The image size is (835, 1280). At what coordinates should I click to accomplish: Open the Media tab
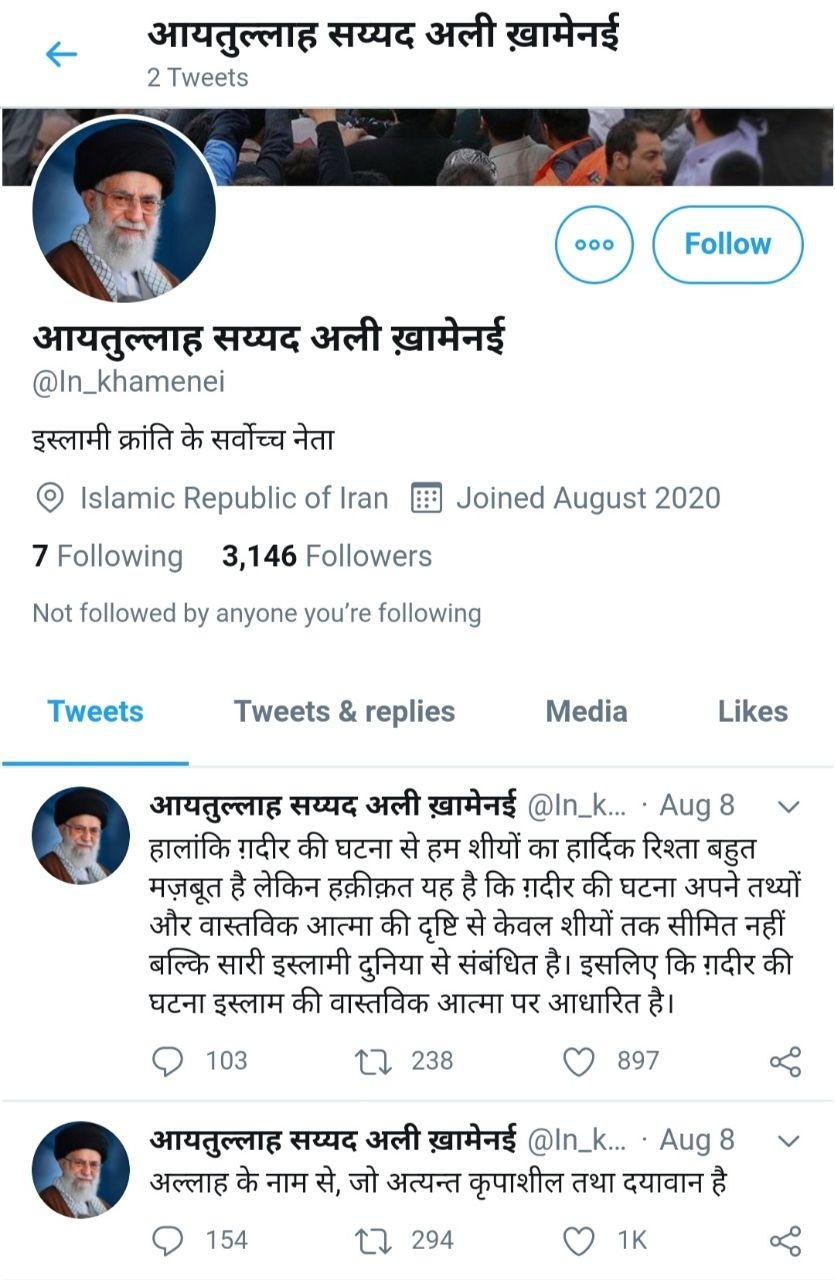586,712
